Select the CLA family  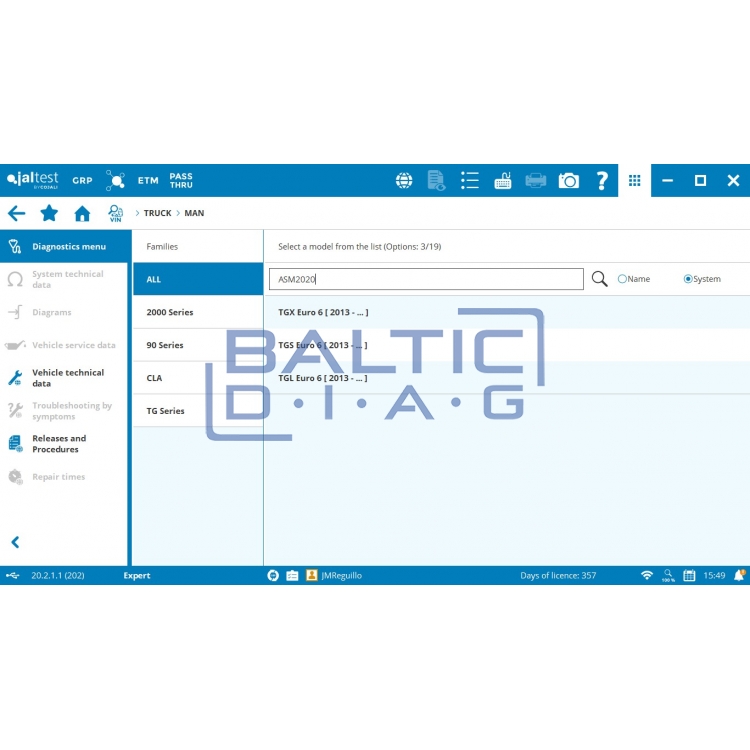(x=198, y=378)
